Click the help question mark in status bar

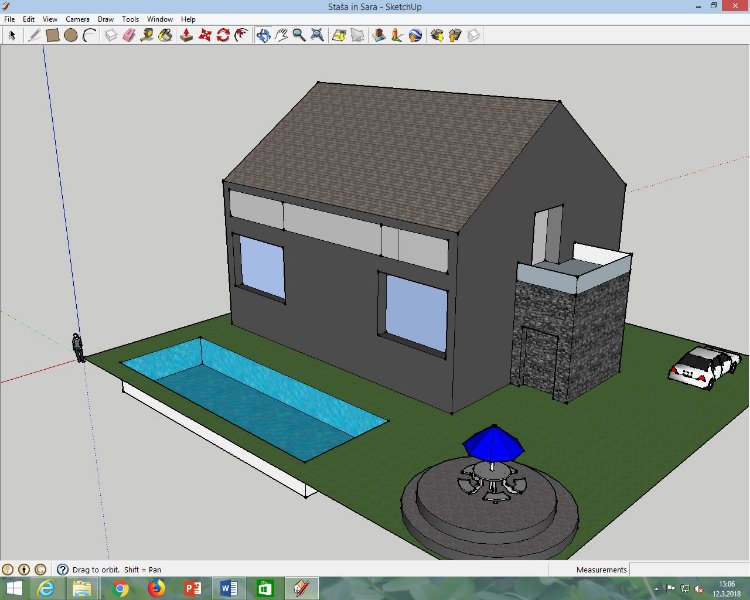click(x=62, y=569)
